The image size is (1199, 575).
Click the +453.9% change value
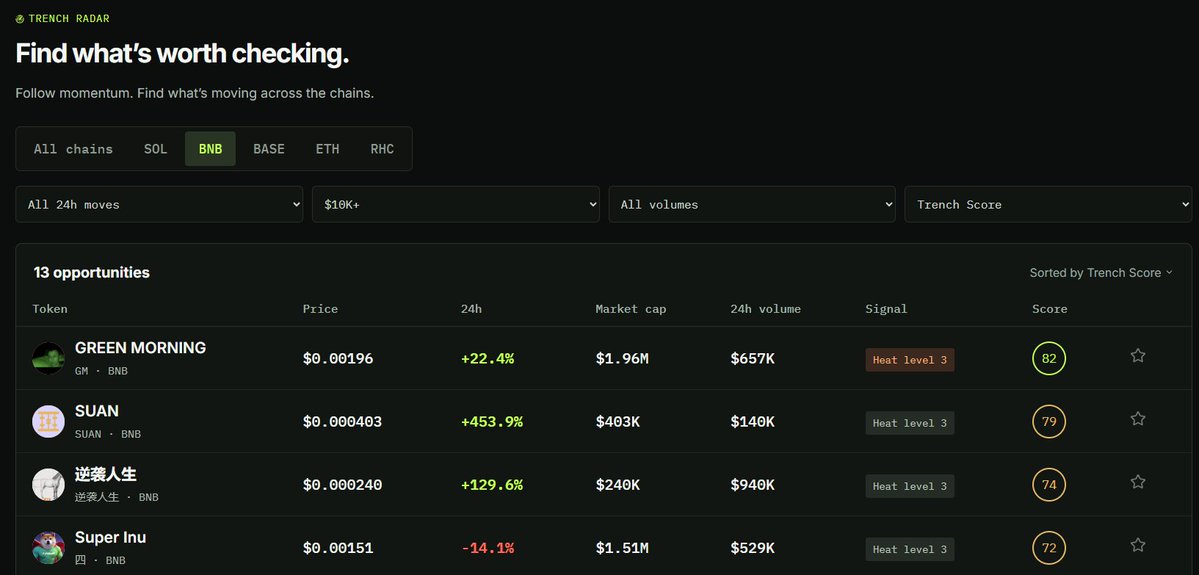coord(492,422)
